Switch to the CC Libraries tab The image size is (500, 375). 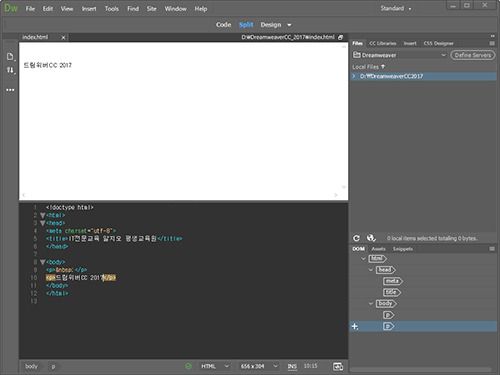[383, 43]
